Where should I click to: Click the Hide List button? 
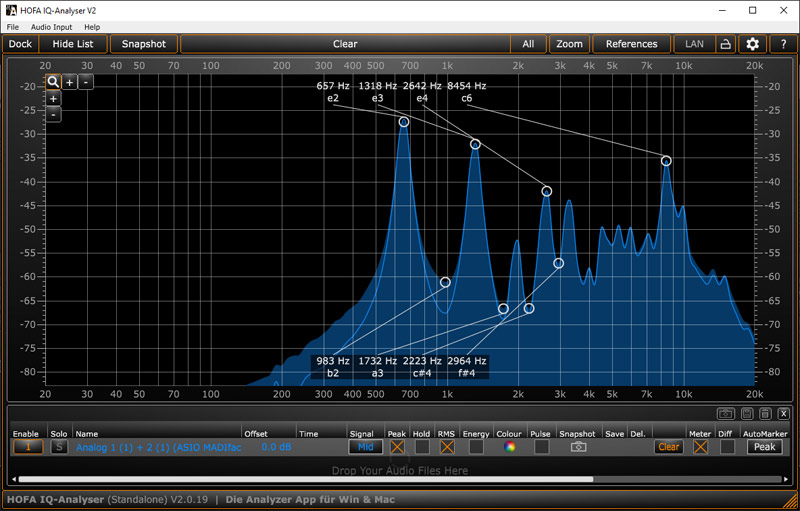tap(72, 44)
